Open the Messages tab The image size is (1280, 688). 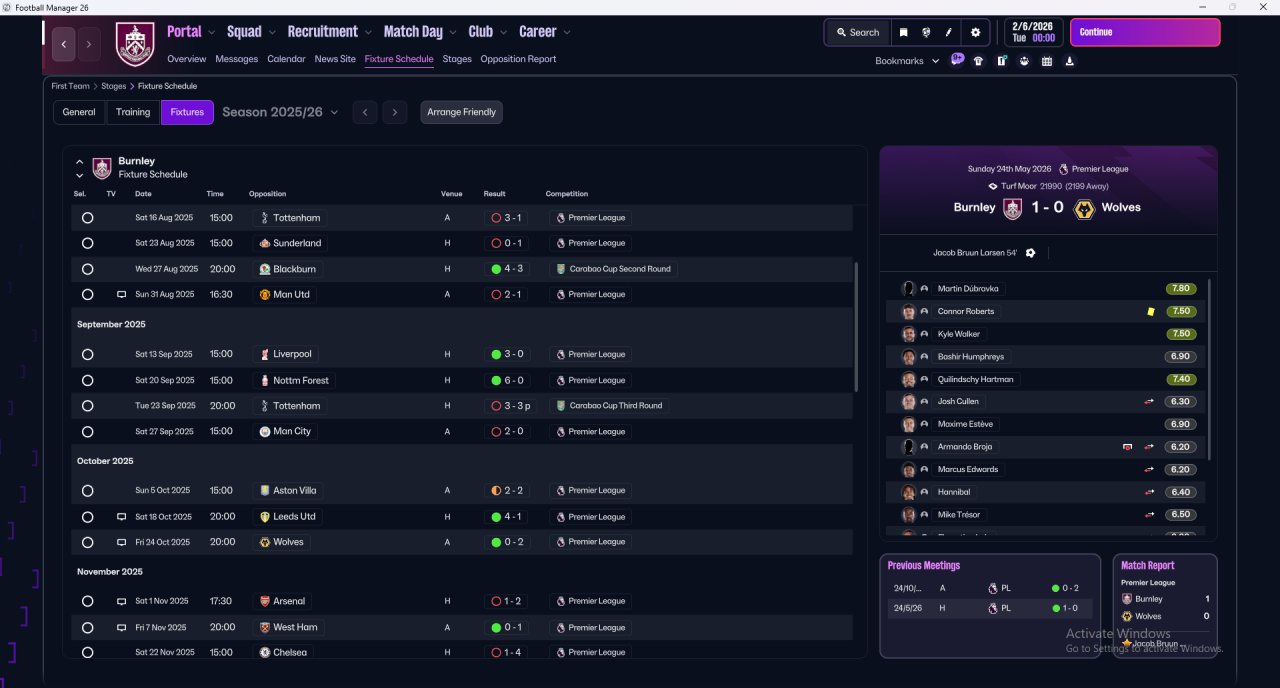[x=237, y=59]
